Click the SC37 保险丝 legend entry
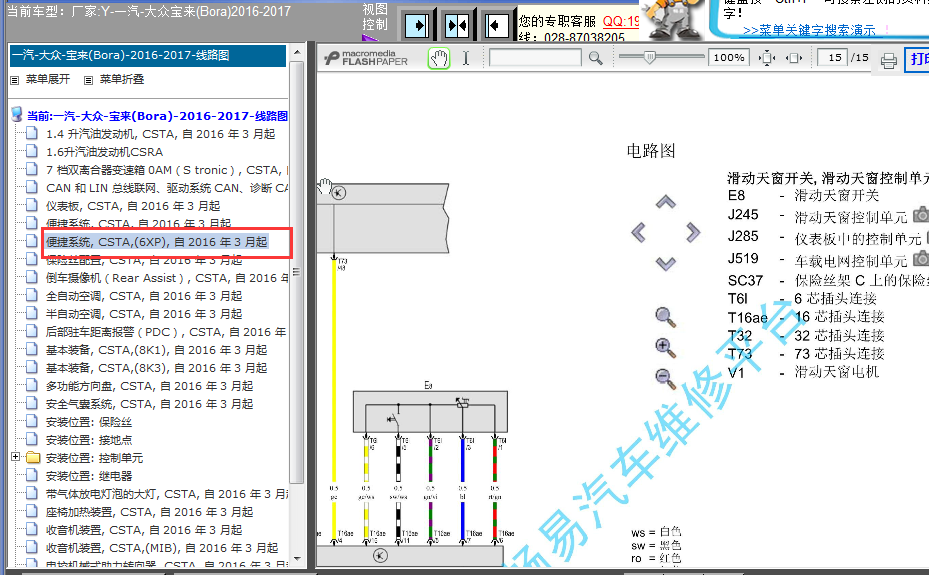929x575 pixels. [828, 280]
